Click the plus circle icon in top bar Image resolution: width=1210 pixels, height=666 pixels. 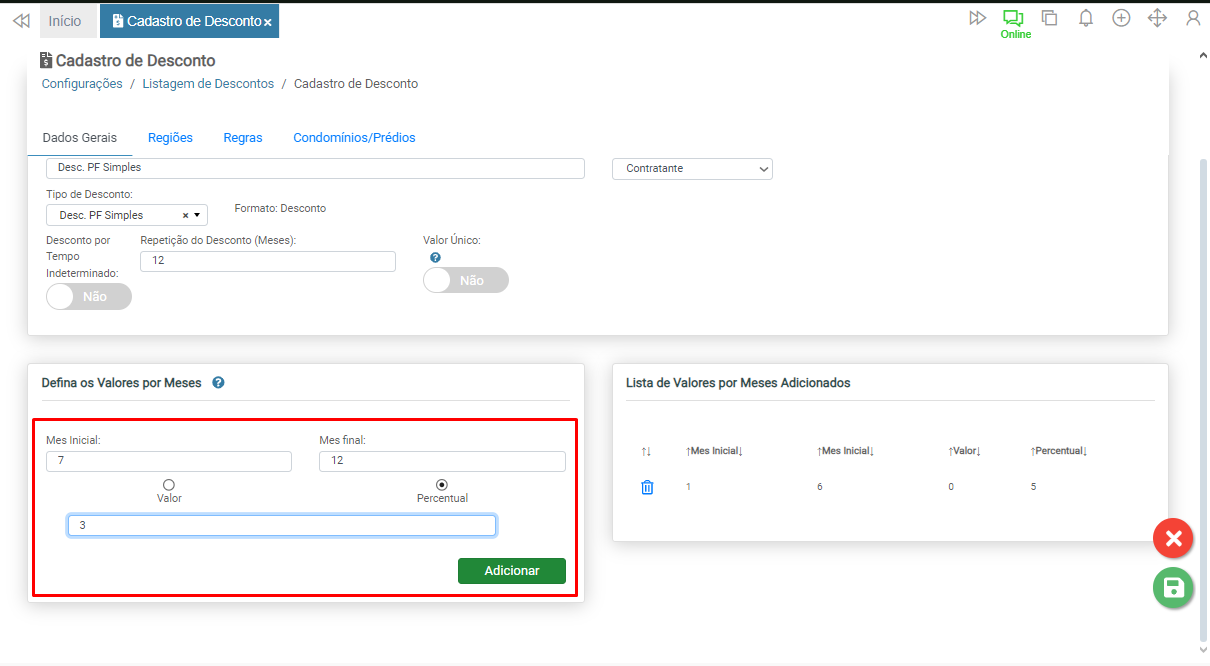(x=1121, y=18)
